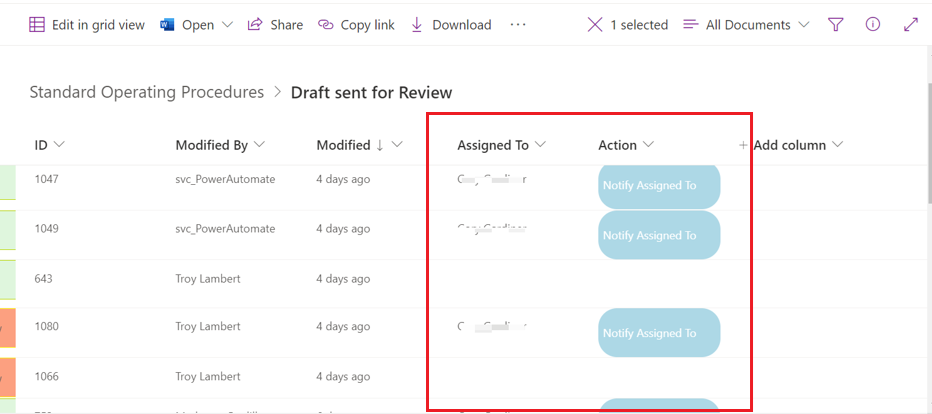Click the 1 selected label
This screenshot has height=414, width=932.
[x=640, y=25]
